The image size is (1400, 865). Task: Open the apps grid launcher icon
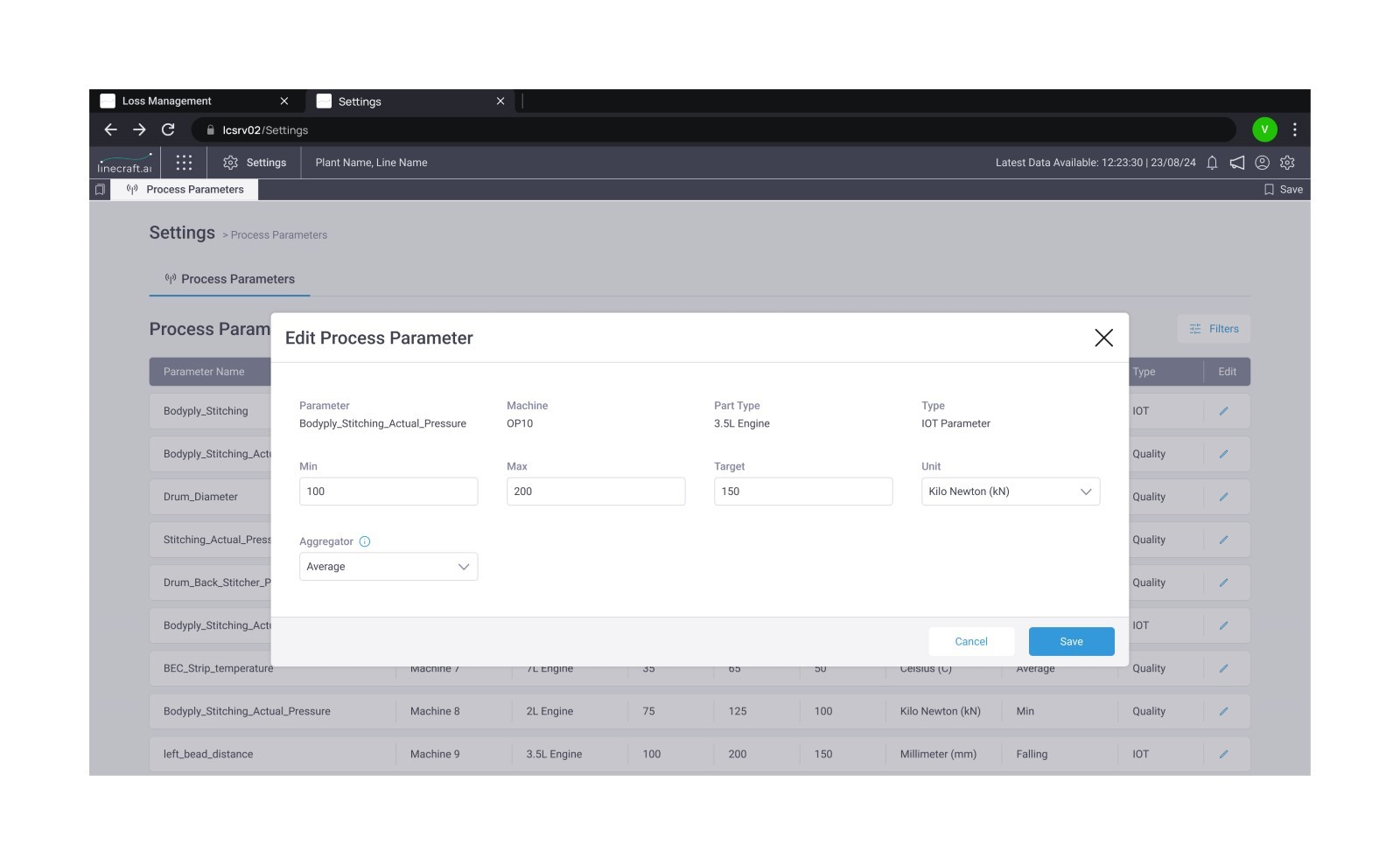184,163
